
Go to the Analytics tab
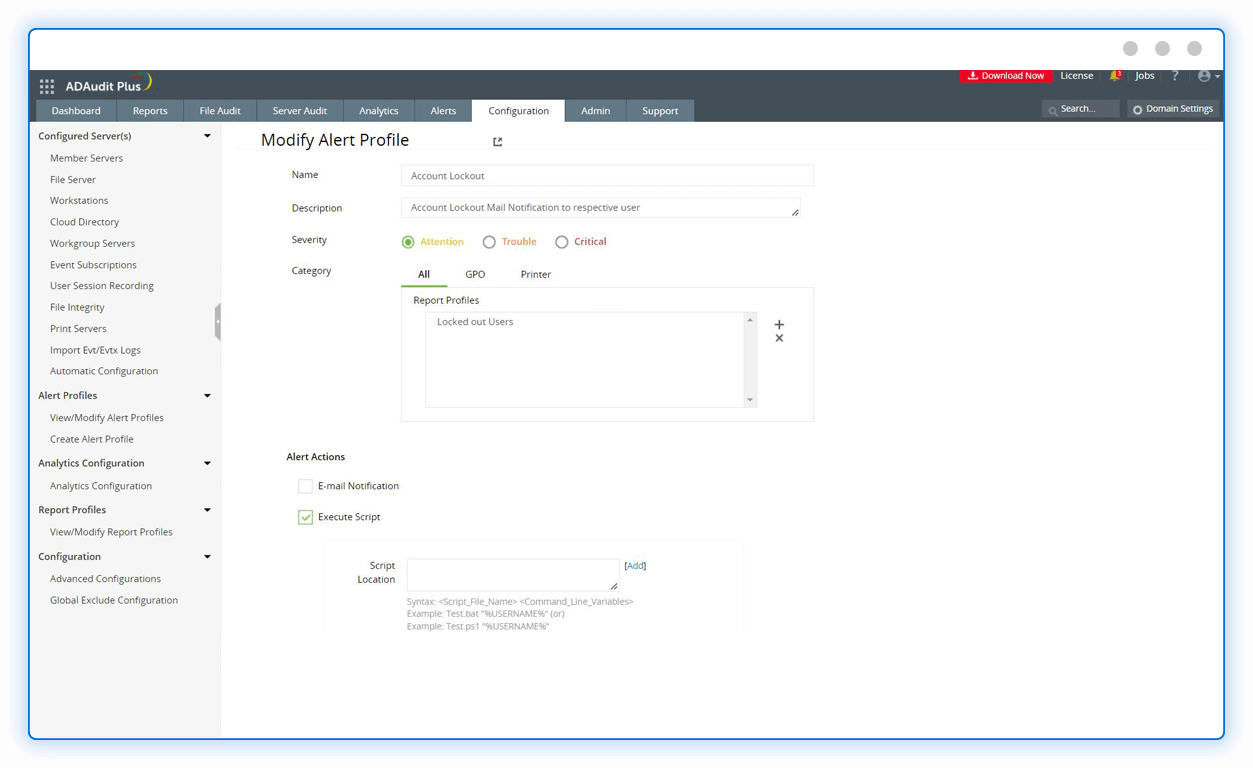(379, 111)
